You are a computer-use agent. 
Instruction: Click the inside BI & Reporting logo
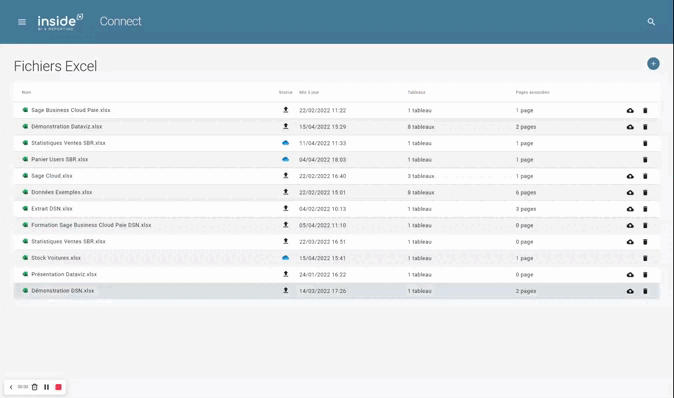coord(60,22)
